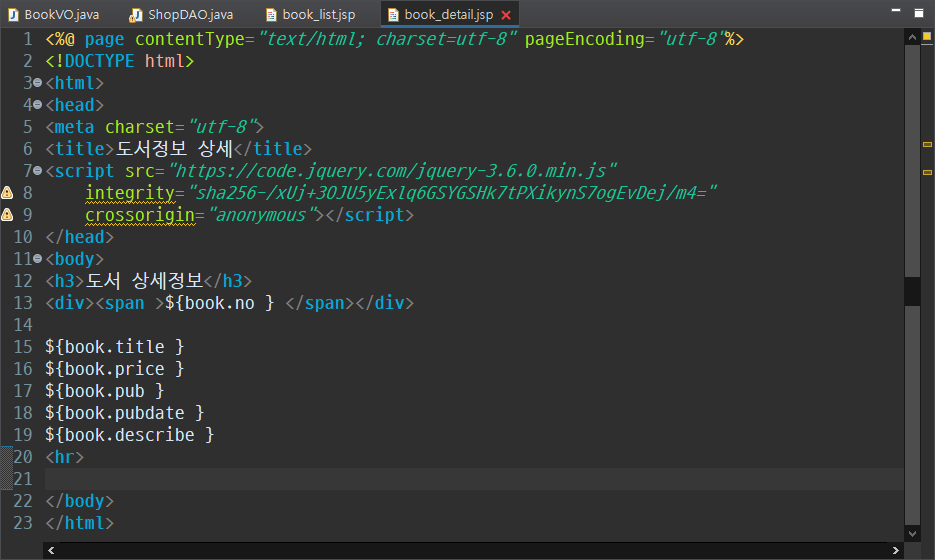The width and height of the screenshot is (935, 560).
Task: Click the Java file icon on BookVO.java tab
Action: point(13,15)
